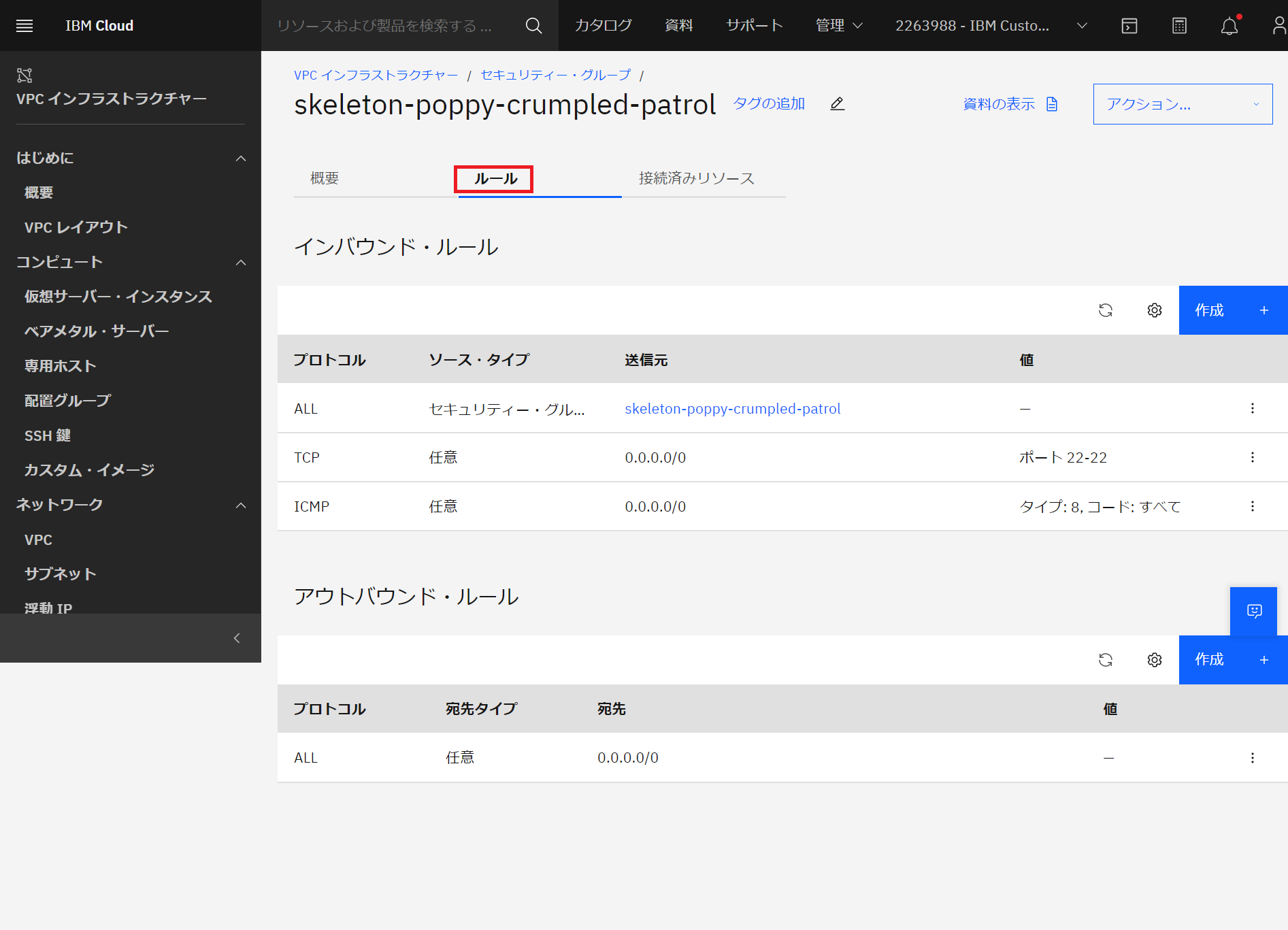Open outbound rules table settings gear
This screenshot has height=930, width=1288.
pos(1155,660)
